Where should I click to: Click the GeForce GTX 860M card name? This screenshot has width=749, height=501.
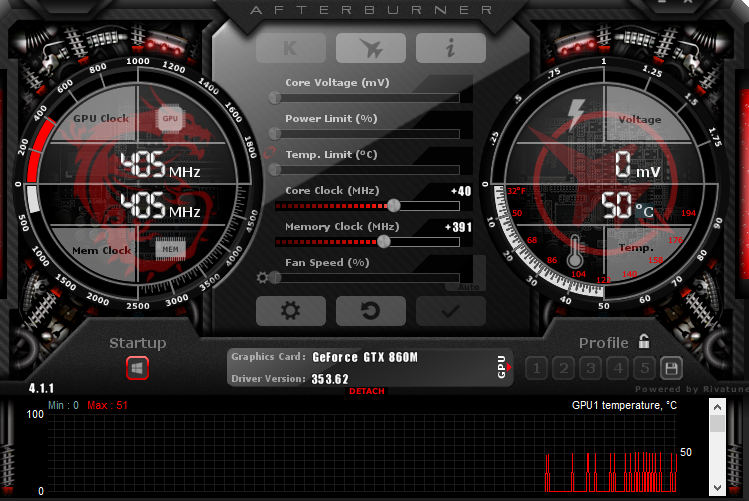365,357
